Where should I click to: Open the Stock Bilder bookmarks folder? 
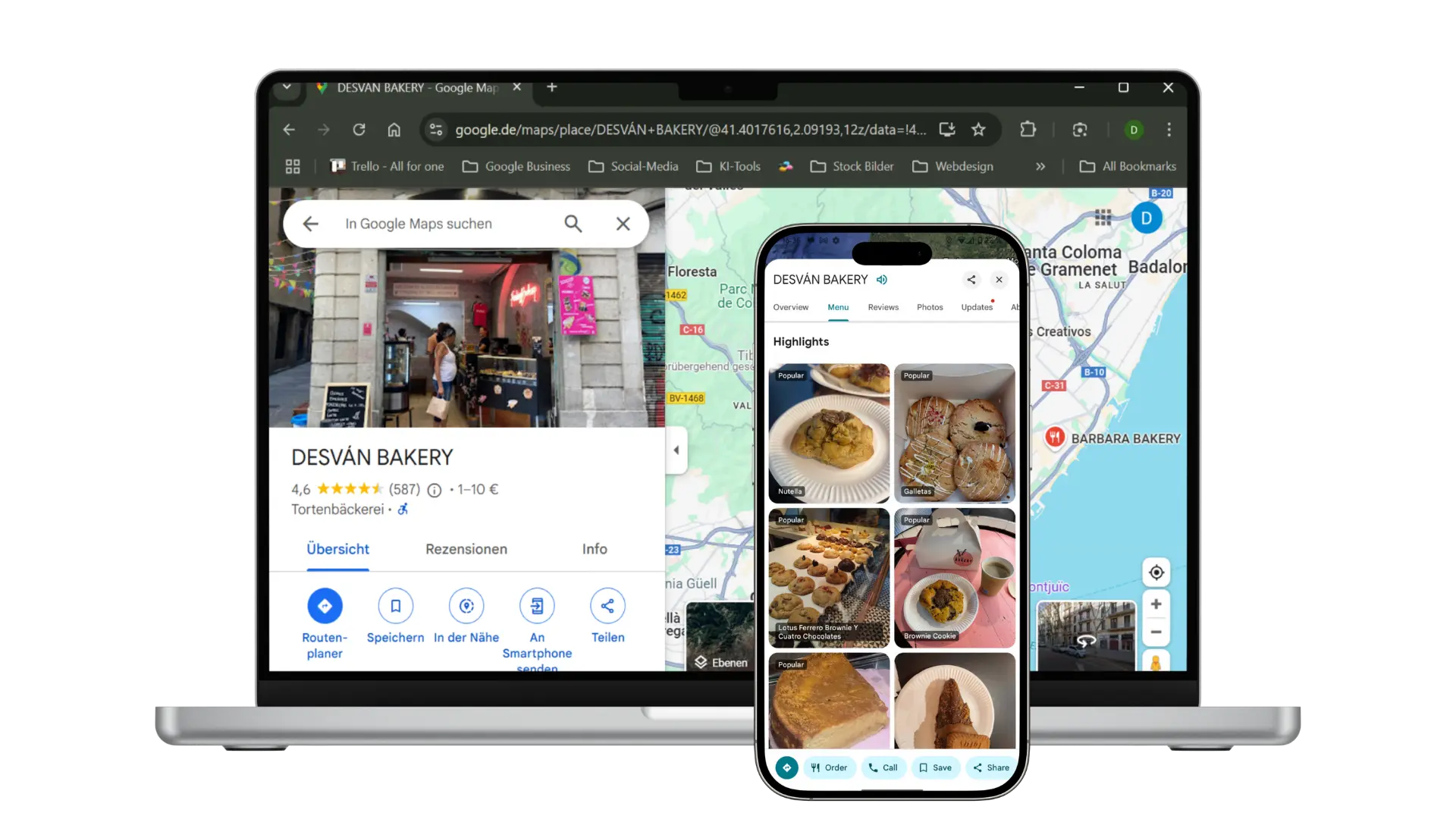tap(852, 166)
